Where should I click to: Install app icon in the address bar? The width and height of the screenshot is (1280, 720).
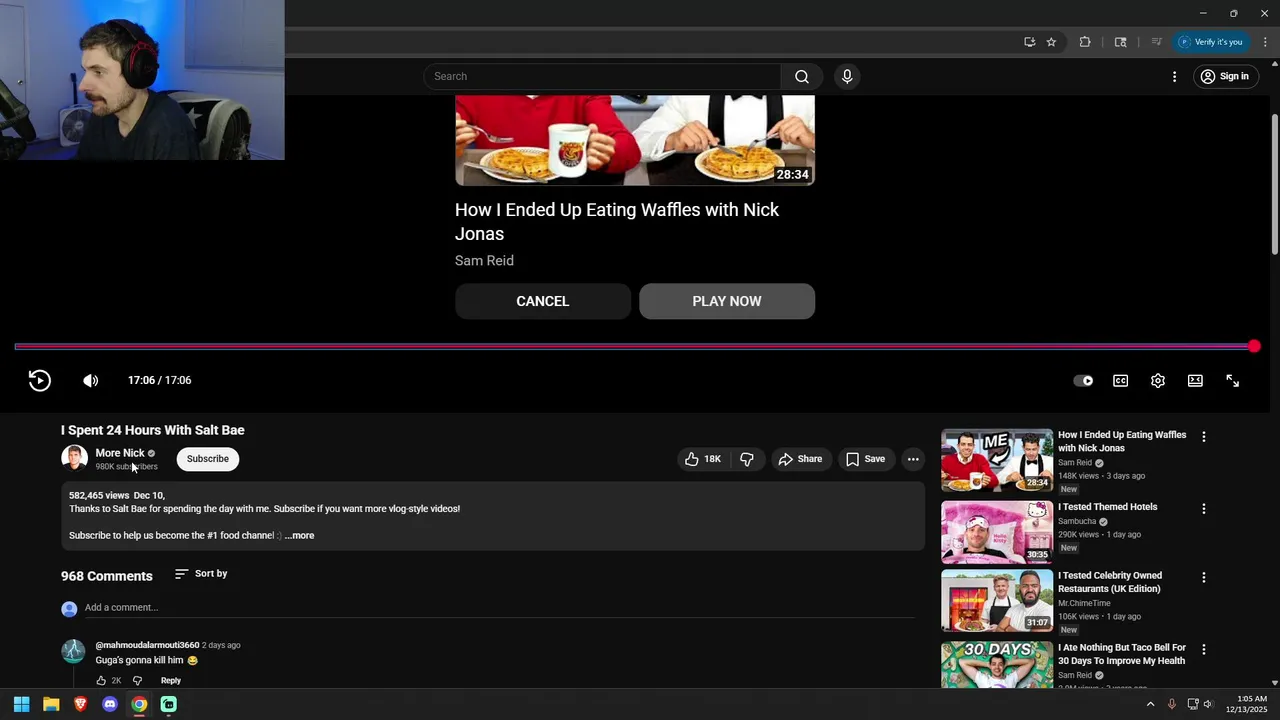click(1029, 42)
